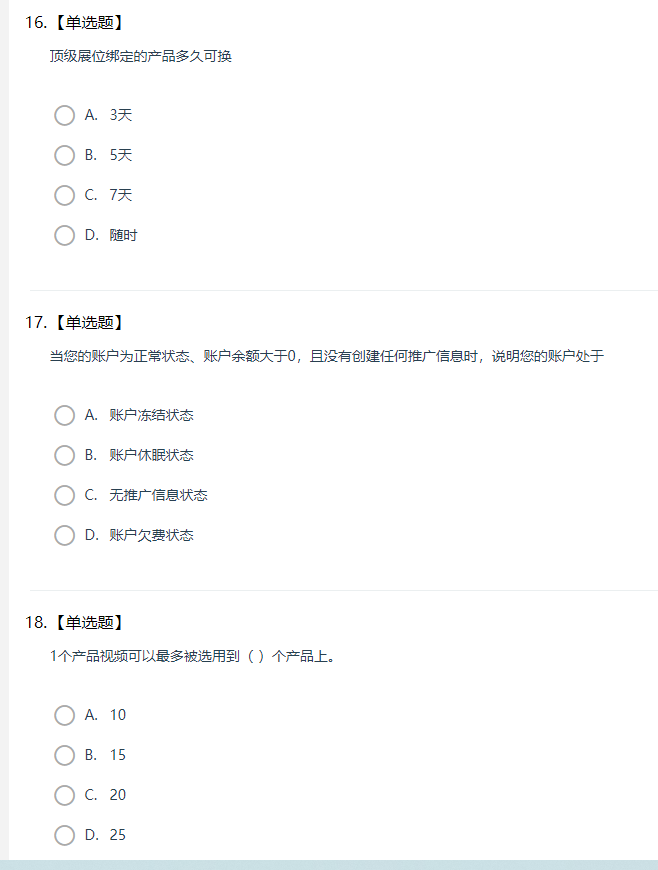Choose option B 5天 radio button

64,155
